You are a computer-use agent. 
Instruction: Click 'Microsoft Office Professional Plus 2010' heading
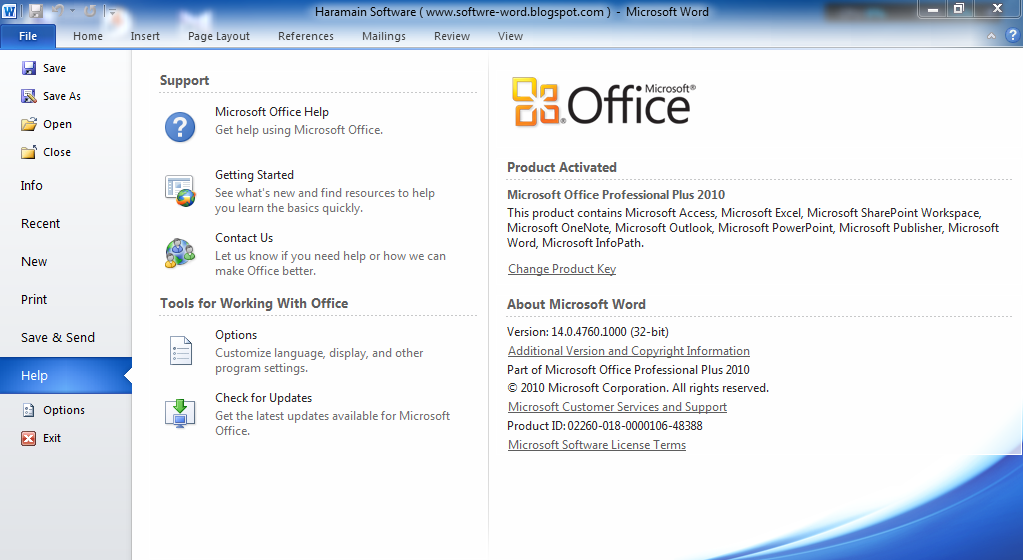coord(616,194)
